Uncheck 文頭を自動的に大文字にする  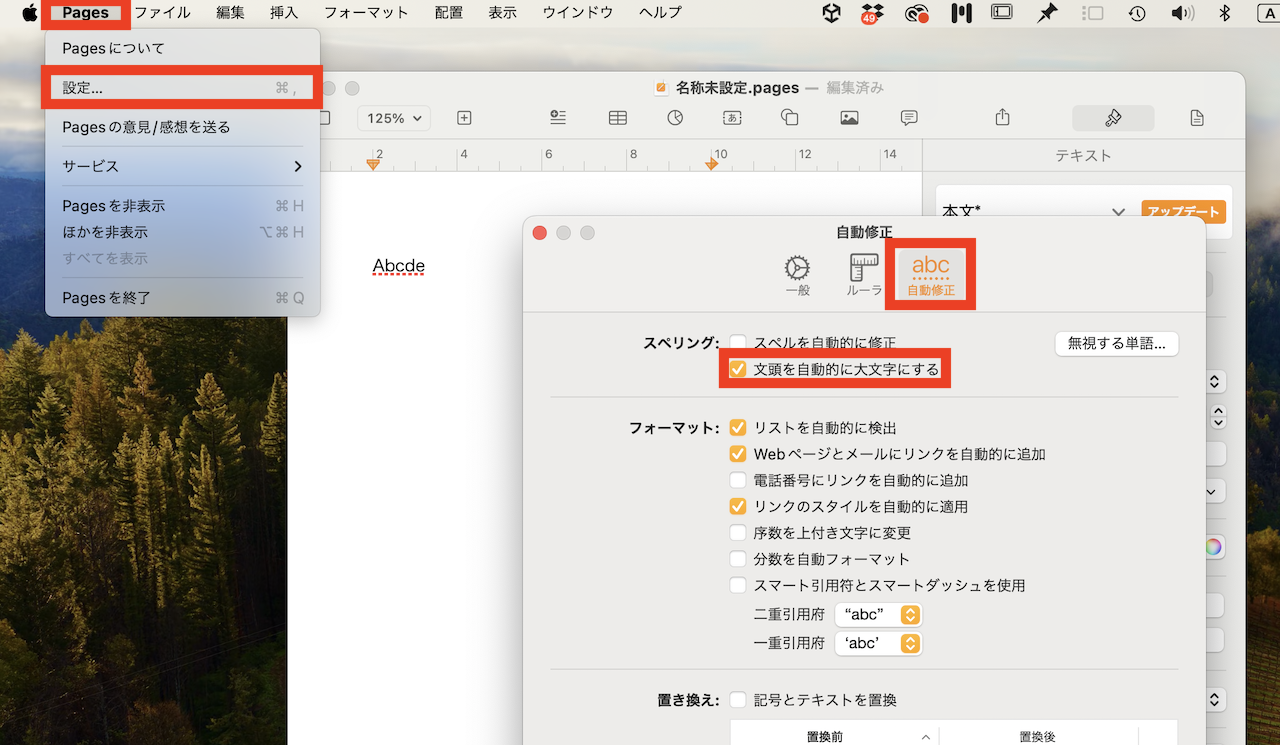click(738, 369)
